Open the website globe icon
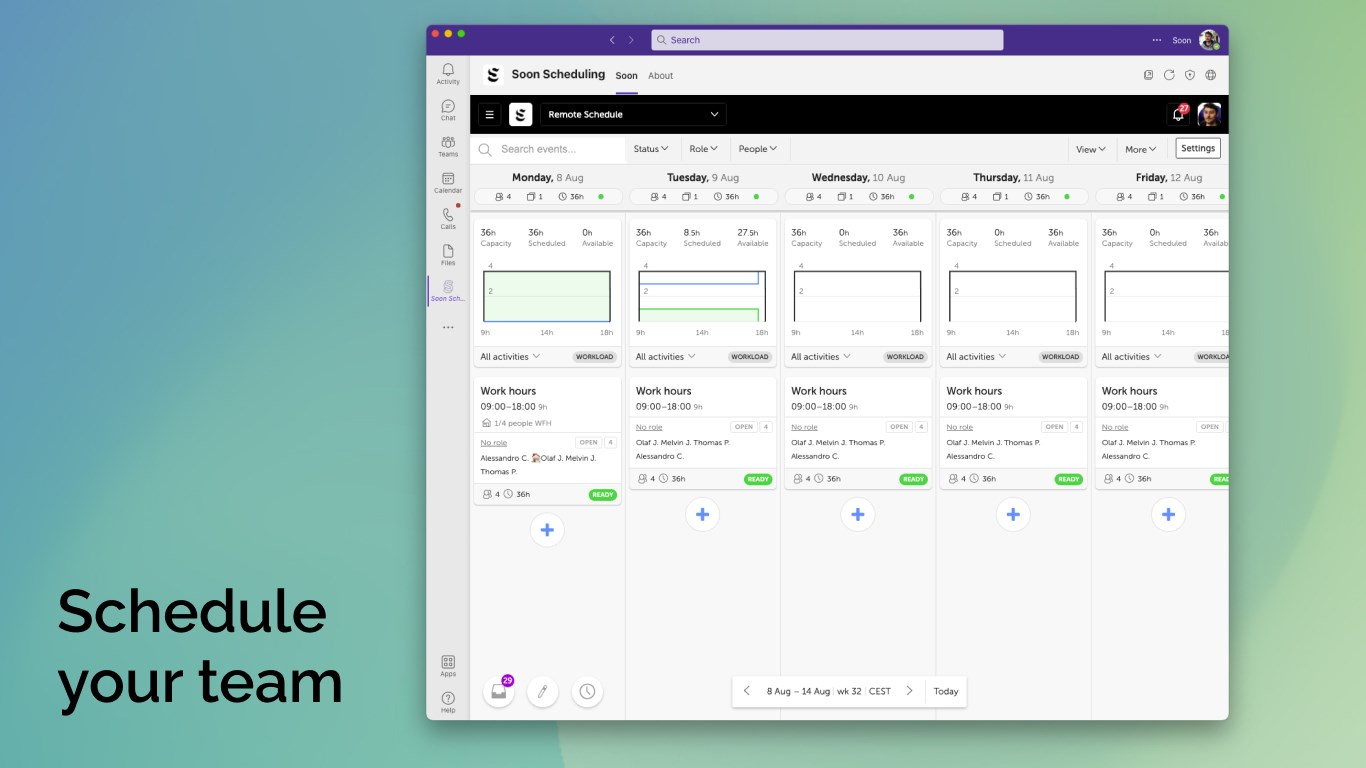Viewport: 1366px width, 768px height. [1210, 75]
